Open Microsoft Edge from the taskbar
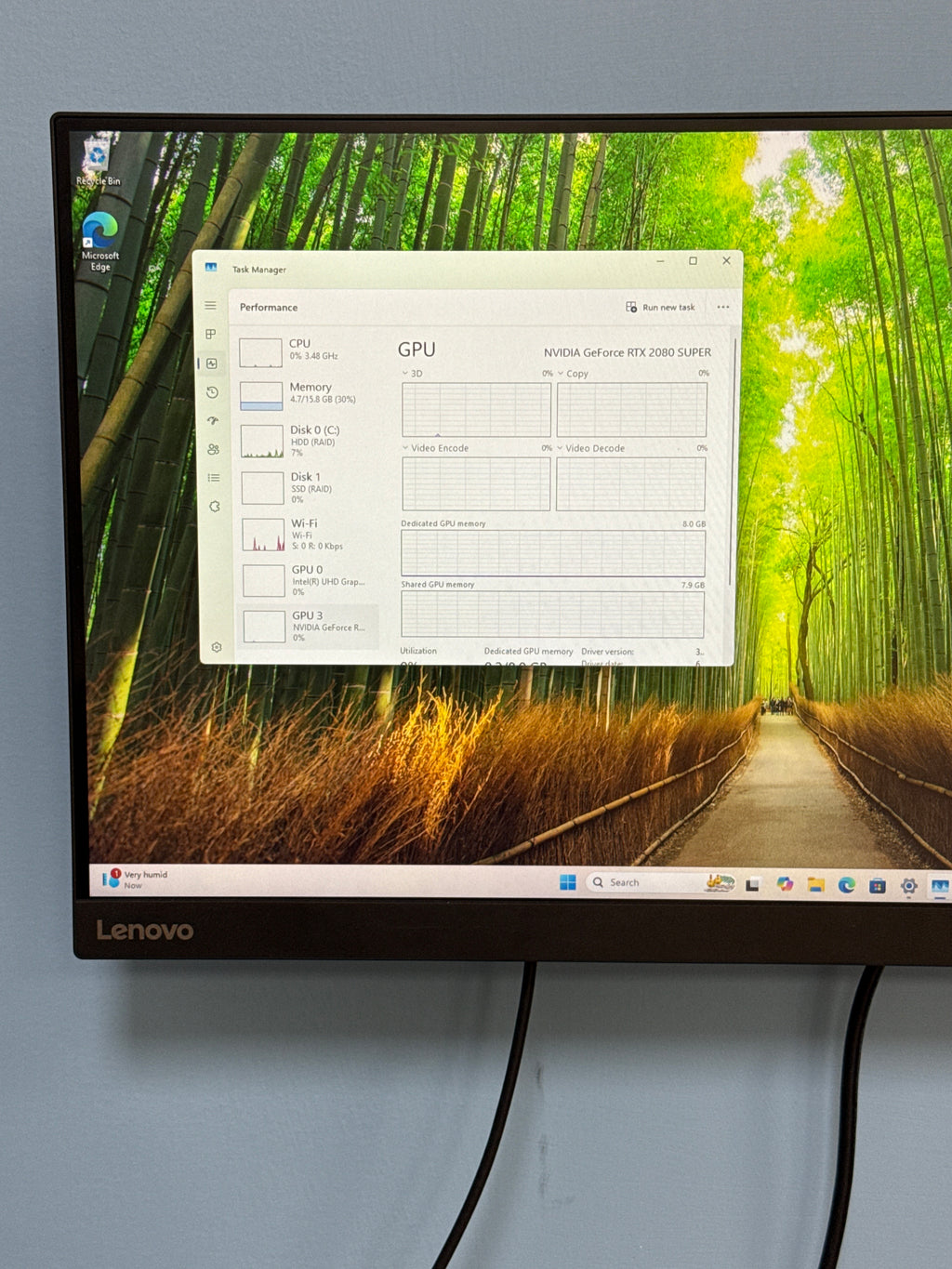The width and height of the screenshot is (952, 1269). 846,885
